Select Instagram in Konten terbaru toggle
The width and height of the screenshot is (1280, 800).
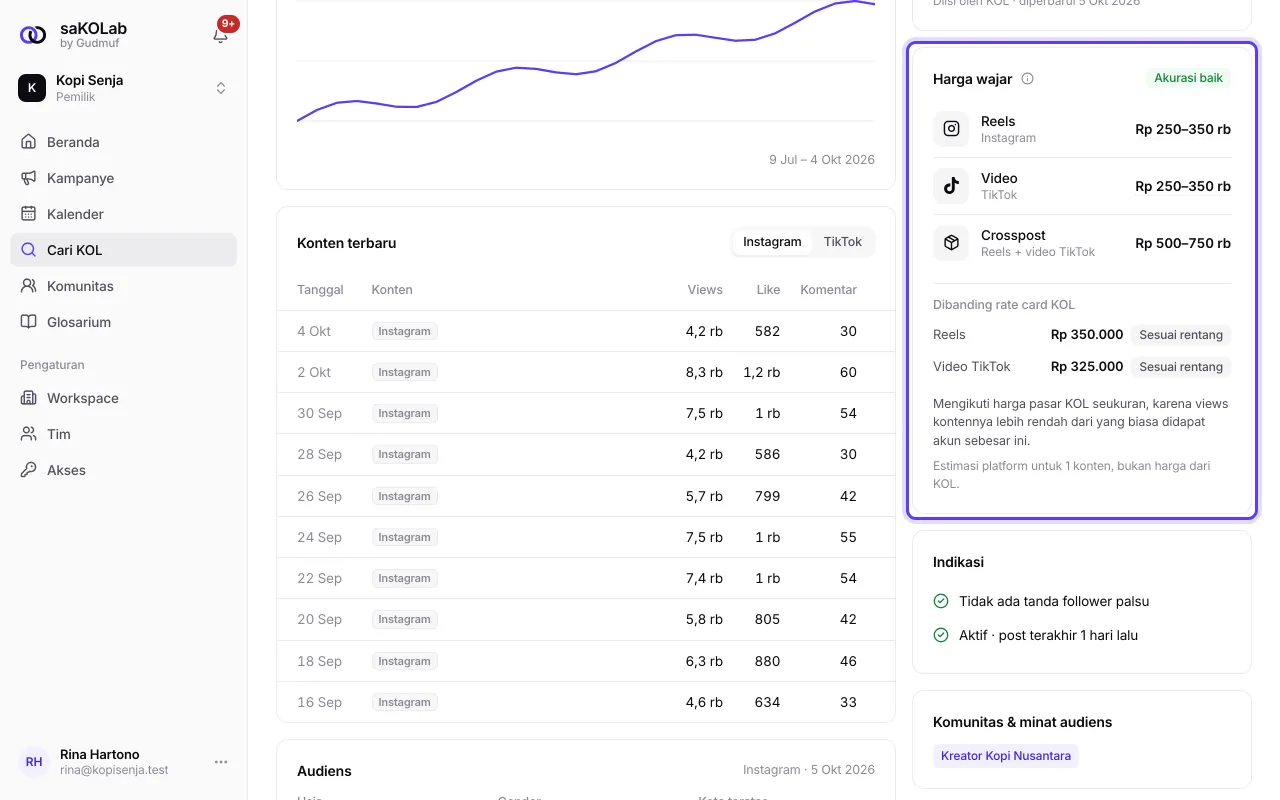coord(772,242)
